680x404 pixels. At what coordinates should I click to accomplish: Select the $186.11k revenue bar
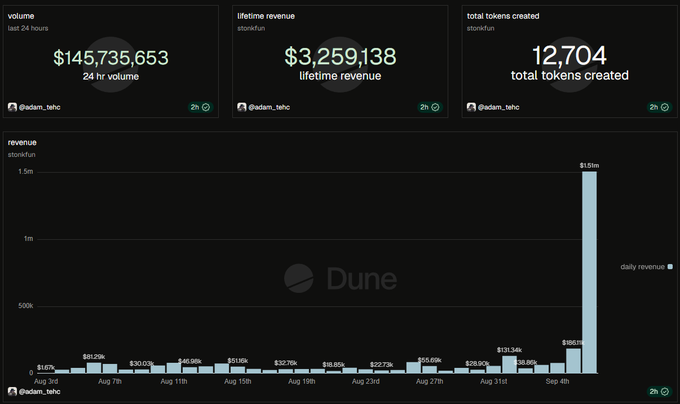click(x=573, y=361)
